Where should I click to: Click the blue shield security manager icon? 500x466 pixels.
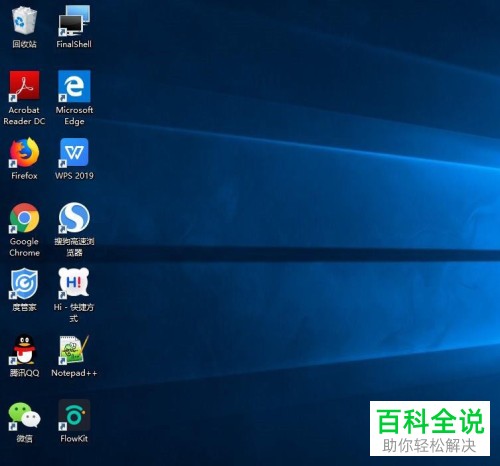[x=24, y=284]
